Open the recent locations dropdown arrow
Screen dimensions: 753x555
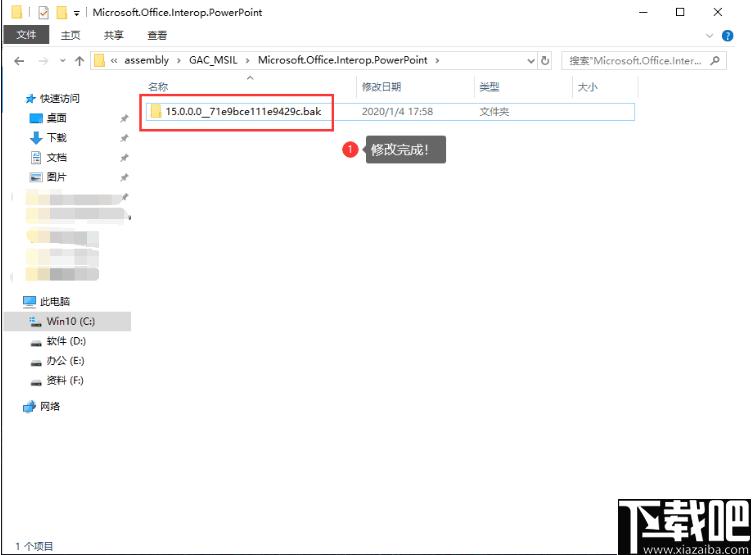[x=62, y=61]
